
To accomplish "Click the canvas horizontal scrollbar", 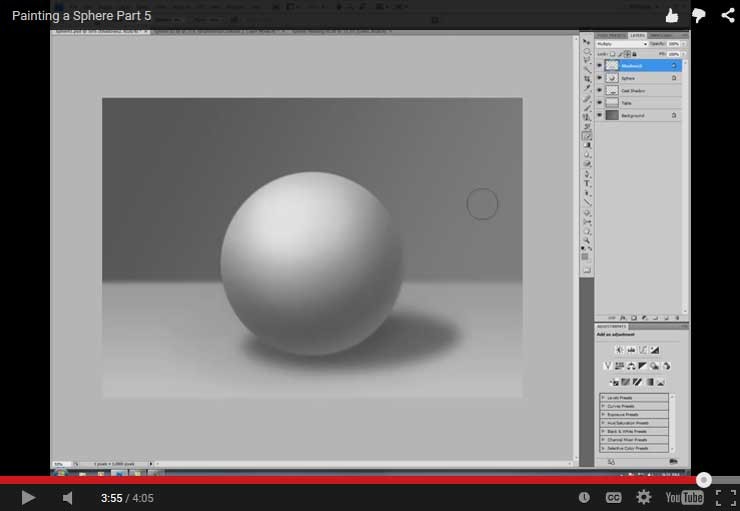I will click(x=363, y=464).
